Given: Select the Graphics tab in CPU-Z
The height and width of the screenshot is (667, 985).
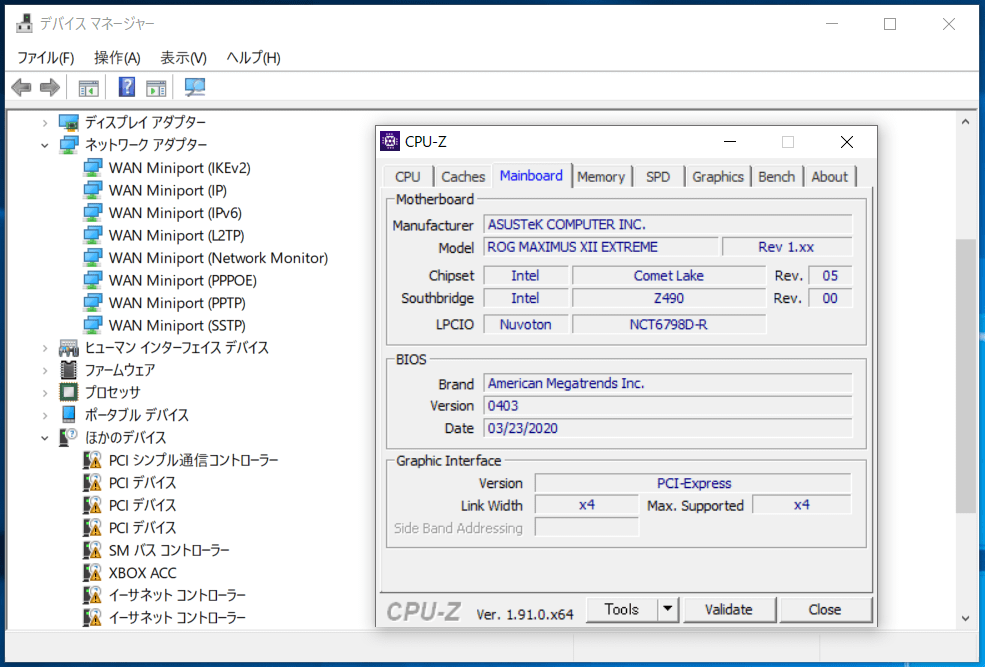Looking at the screenshot, I should 718,177.
